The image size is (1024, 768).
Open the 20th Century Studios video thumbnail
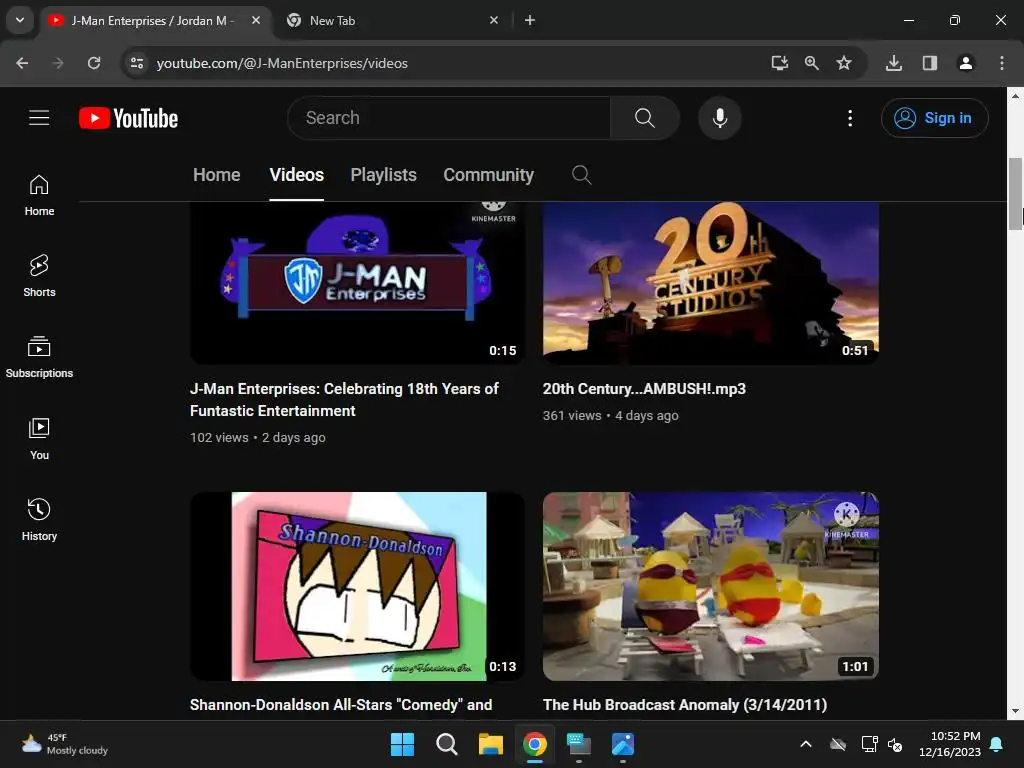pyautogui.click(x=711, y=283)
